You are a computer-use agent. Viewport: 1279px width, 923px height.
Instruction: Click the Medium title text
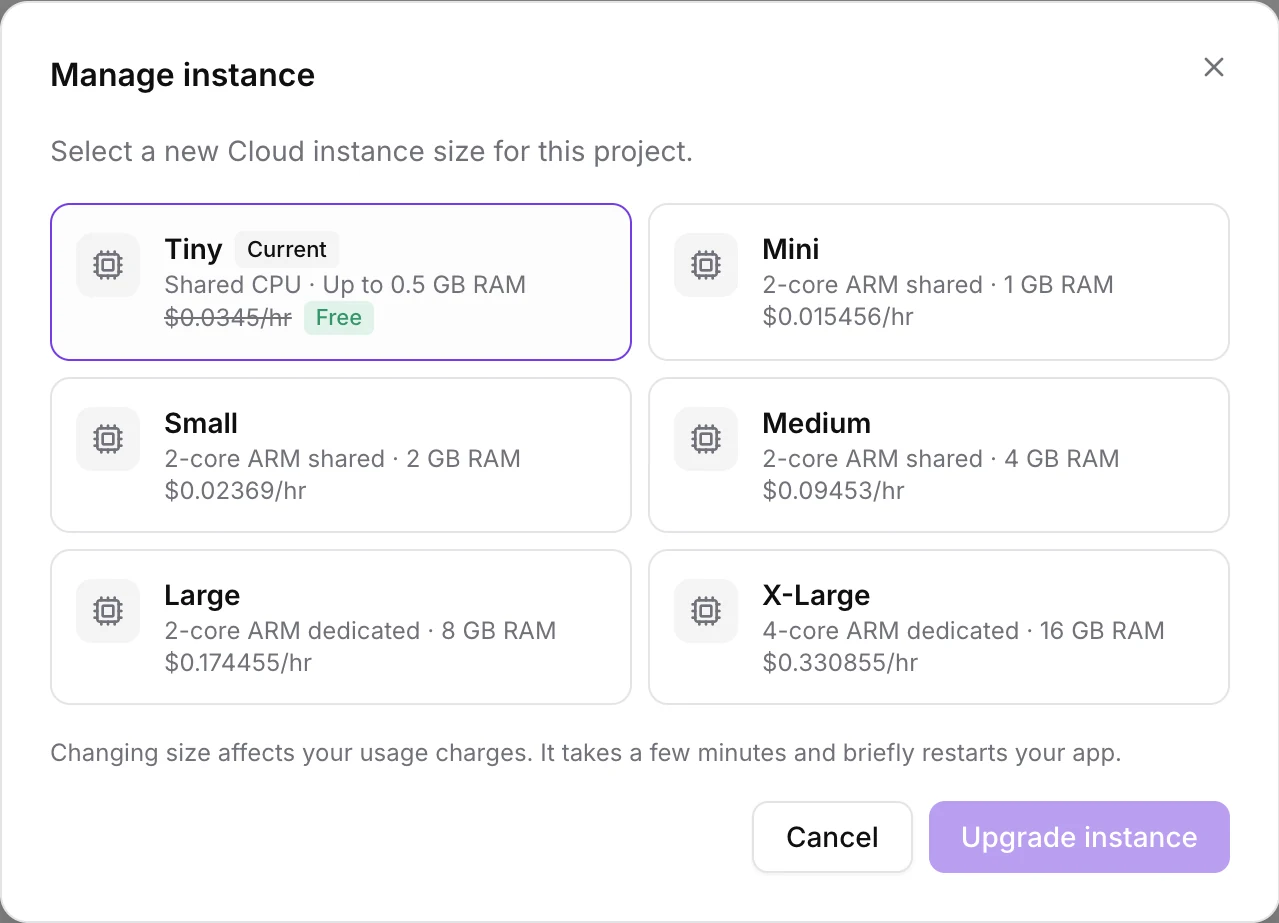[x=817, y=423]
